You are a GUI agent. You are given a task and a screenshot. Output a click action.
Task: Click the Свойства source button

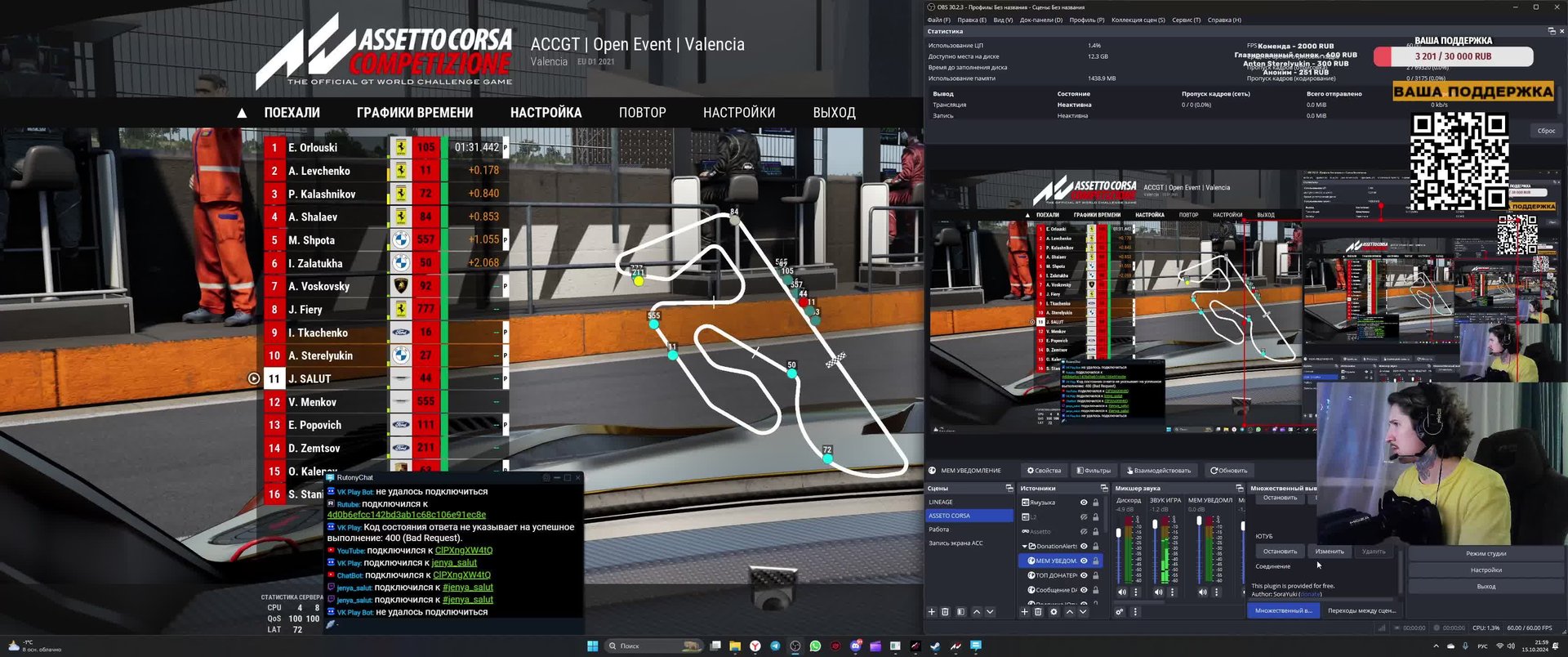coord(1045,471)
